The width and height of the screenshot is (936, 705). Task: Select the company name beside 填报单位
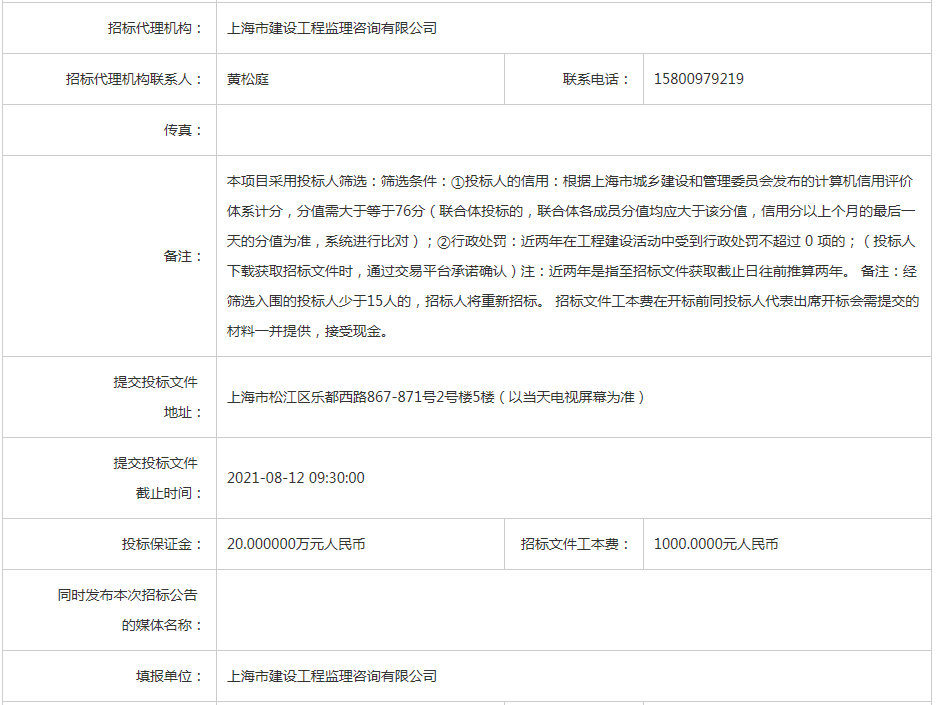point(332,676)
